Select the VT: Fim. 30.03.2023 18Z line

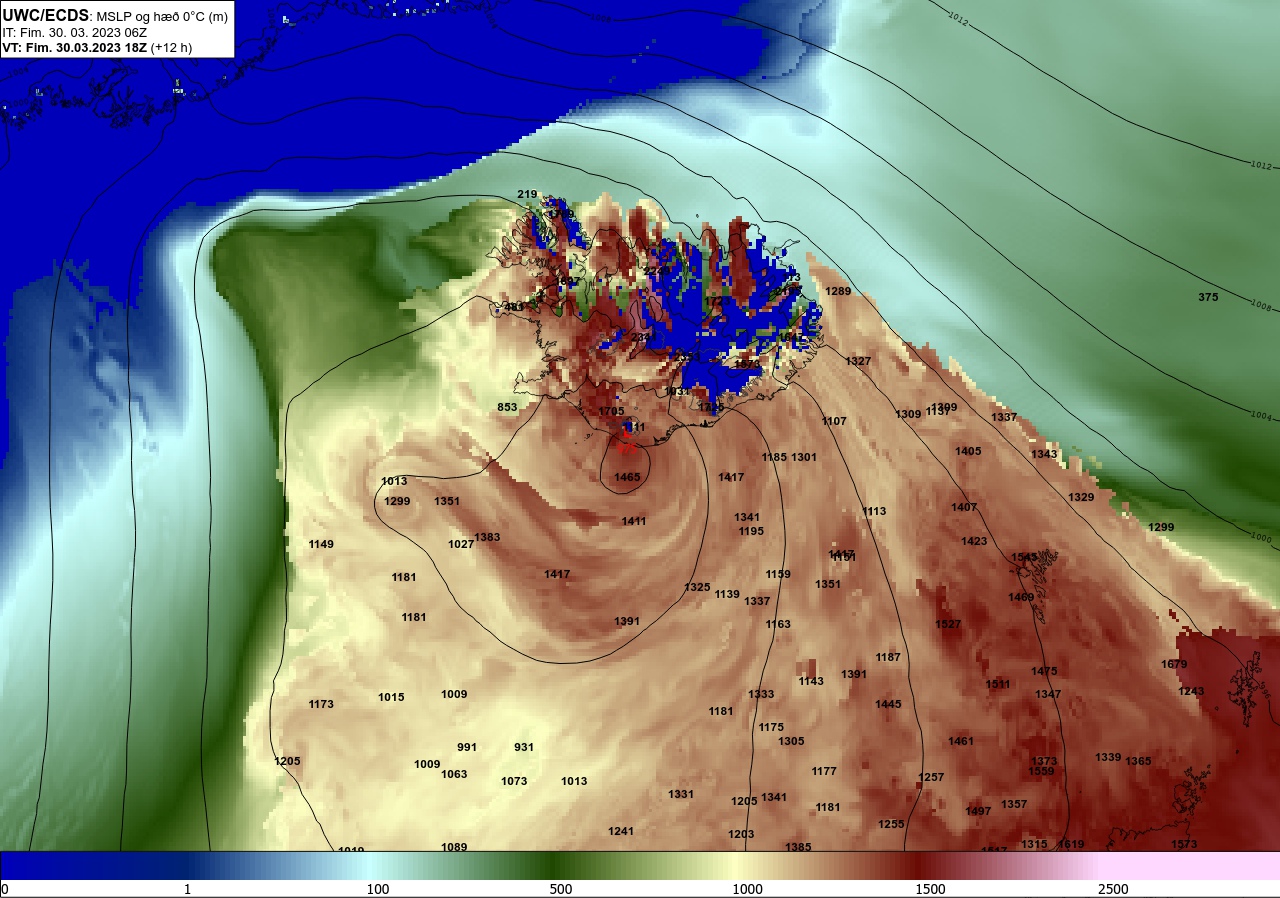coord(98,48)
